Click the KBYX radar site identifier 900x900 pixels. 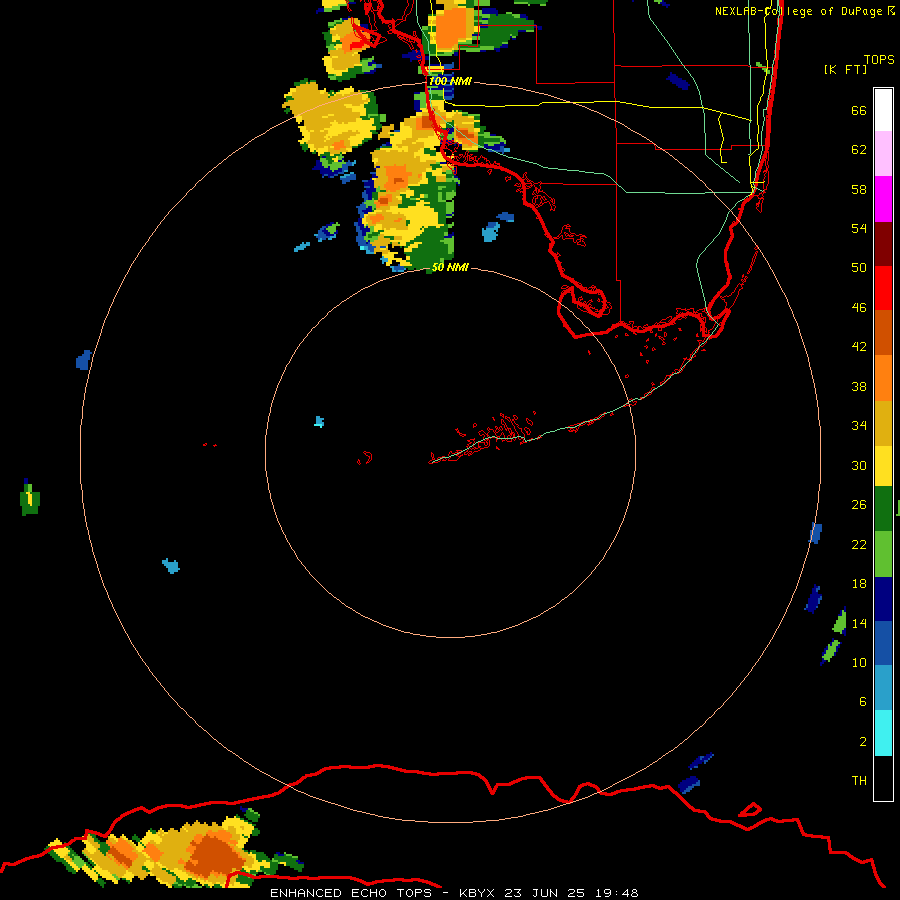click(476, 893)
